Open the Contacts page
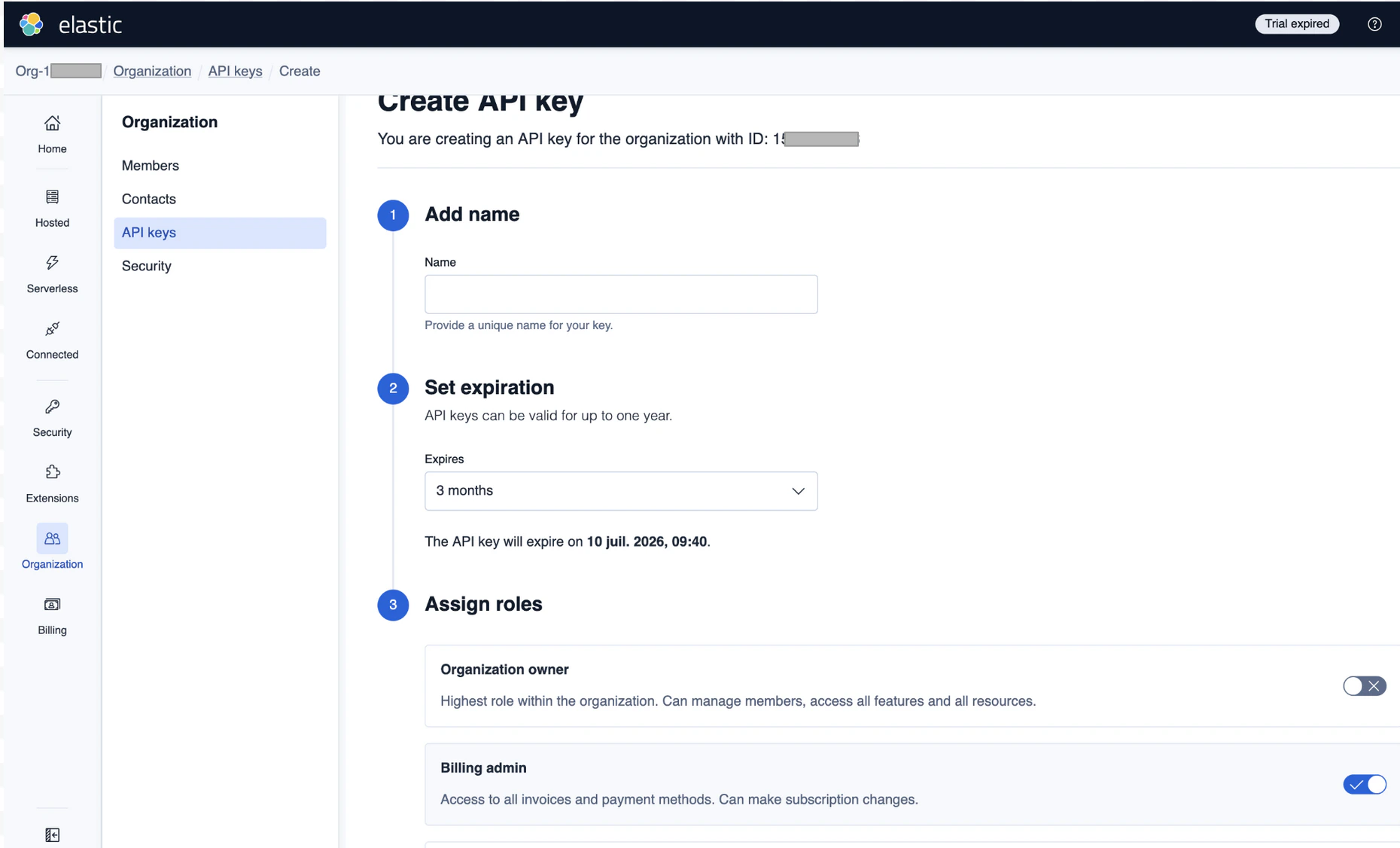The height and width of the screenshot is (848, 1400). [x=148, y=199]
